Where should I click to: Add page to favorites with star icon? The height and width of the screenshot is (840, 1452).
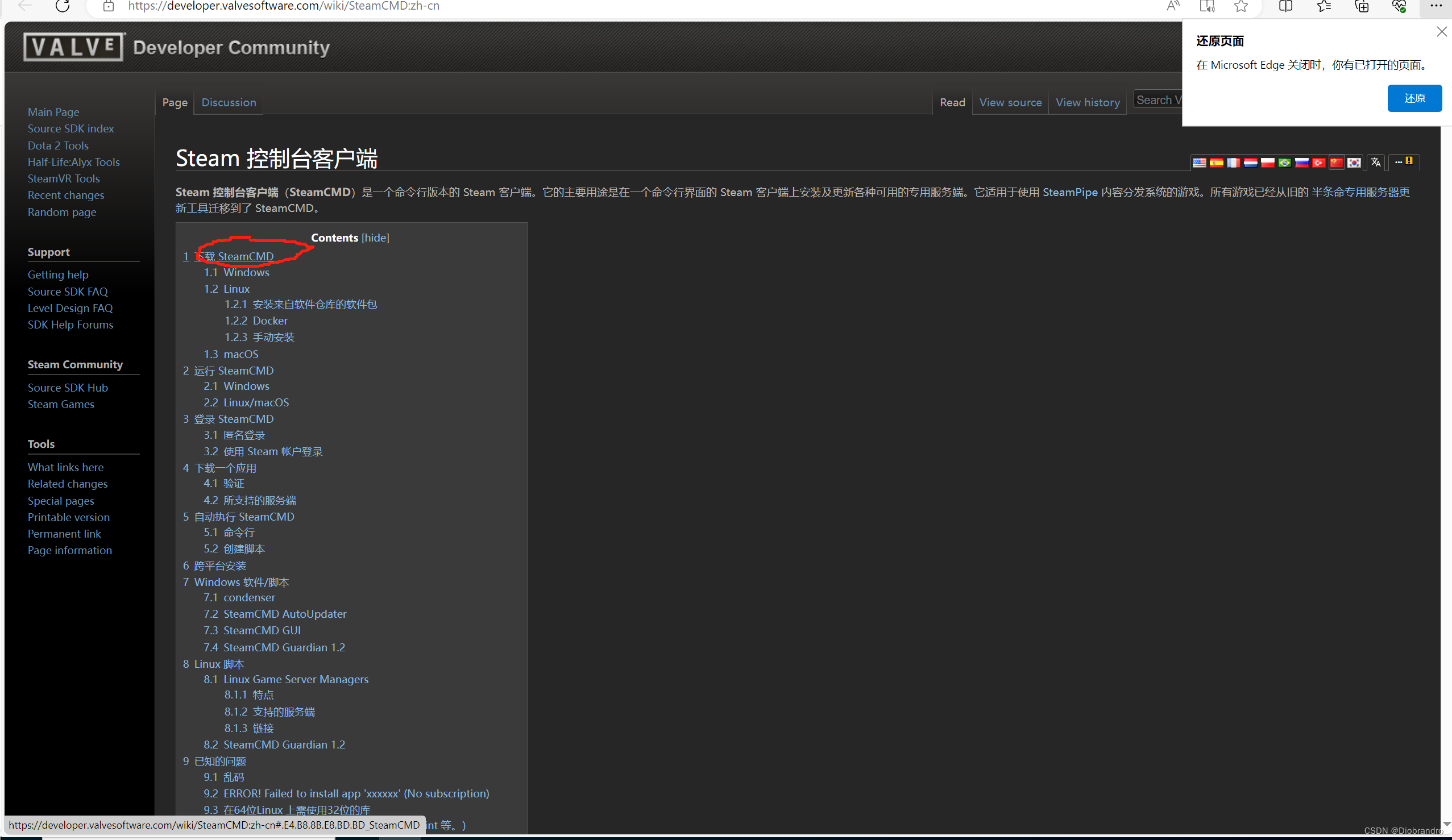(1241, 6)
